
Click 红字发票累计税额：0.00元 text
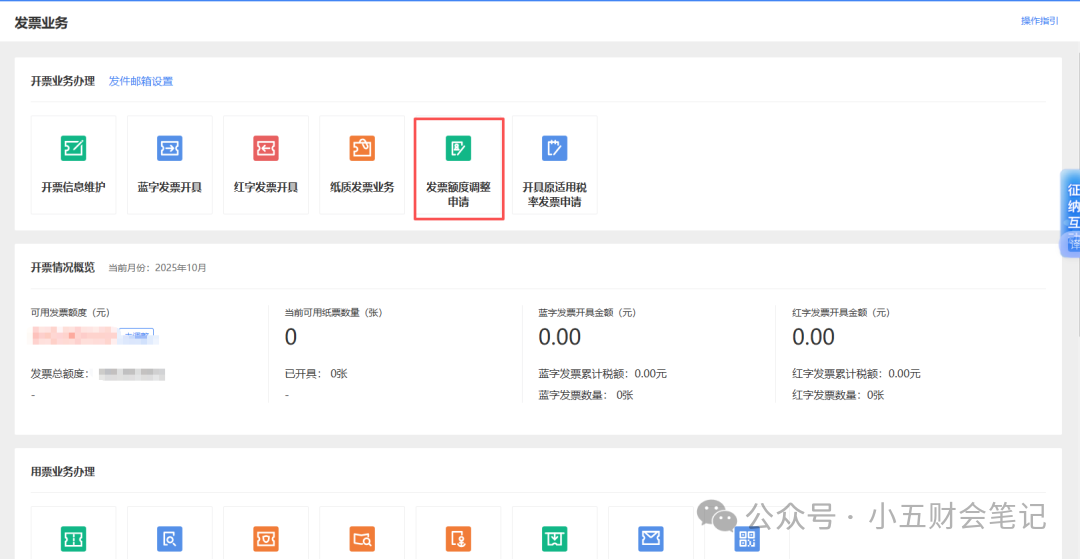pyautogui.click(x=857, y=375)
